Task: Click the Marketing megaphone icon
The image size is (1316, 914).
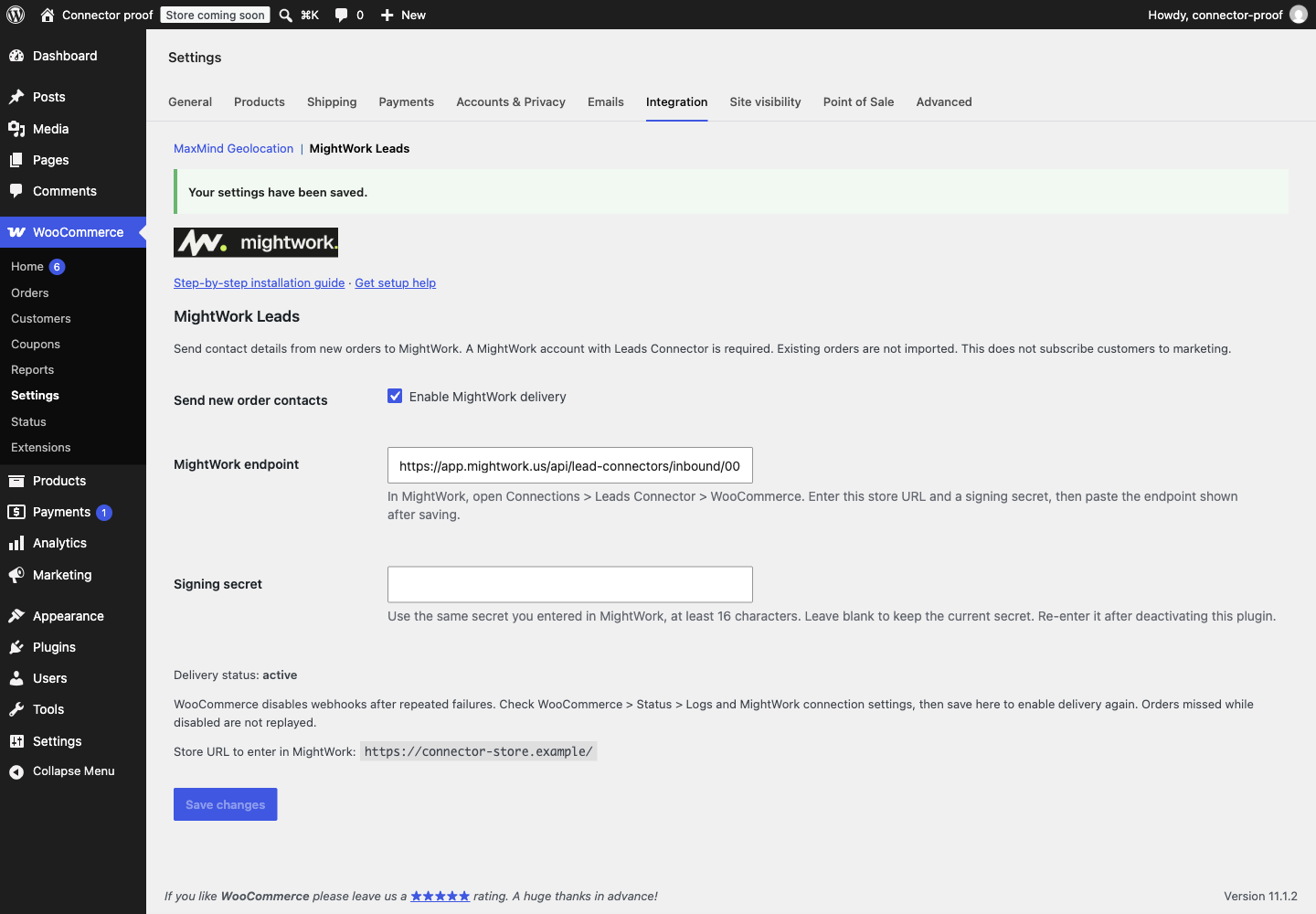Action: click(16, 575)
